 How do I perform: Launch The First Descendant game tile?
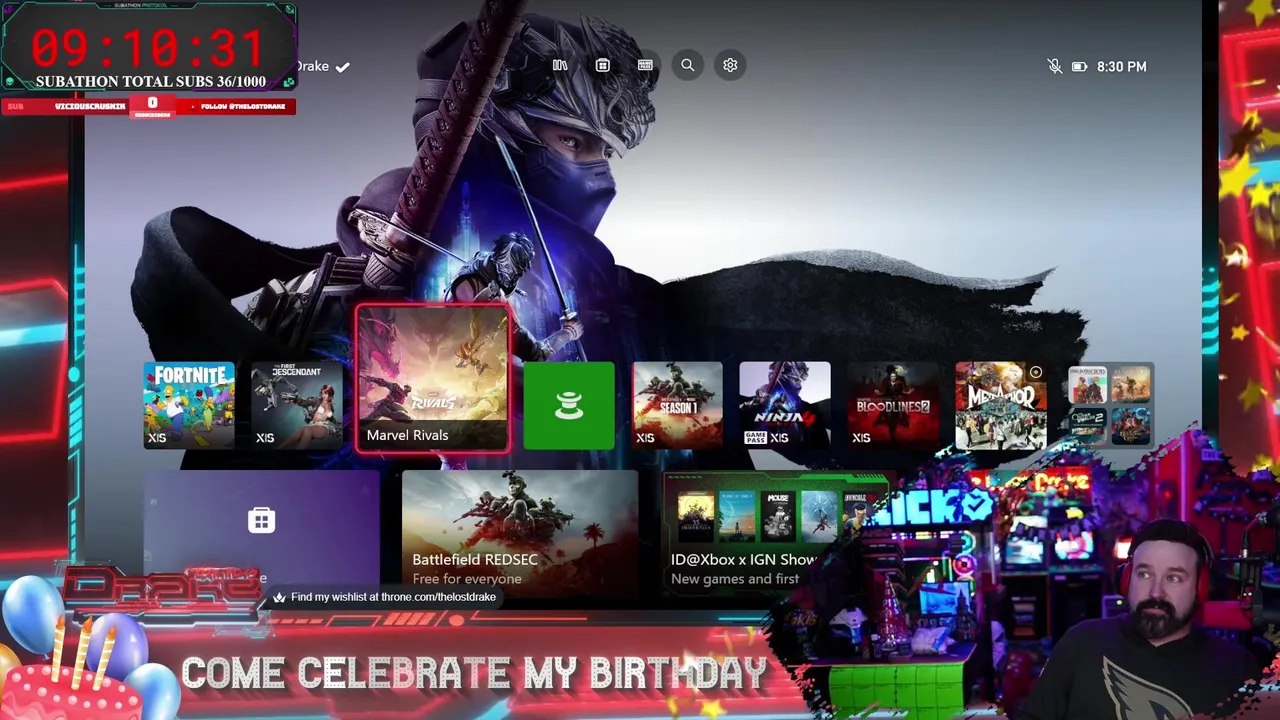tap(297, 405)
